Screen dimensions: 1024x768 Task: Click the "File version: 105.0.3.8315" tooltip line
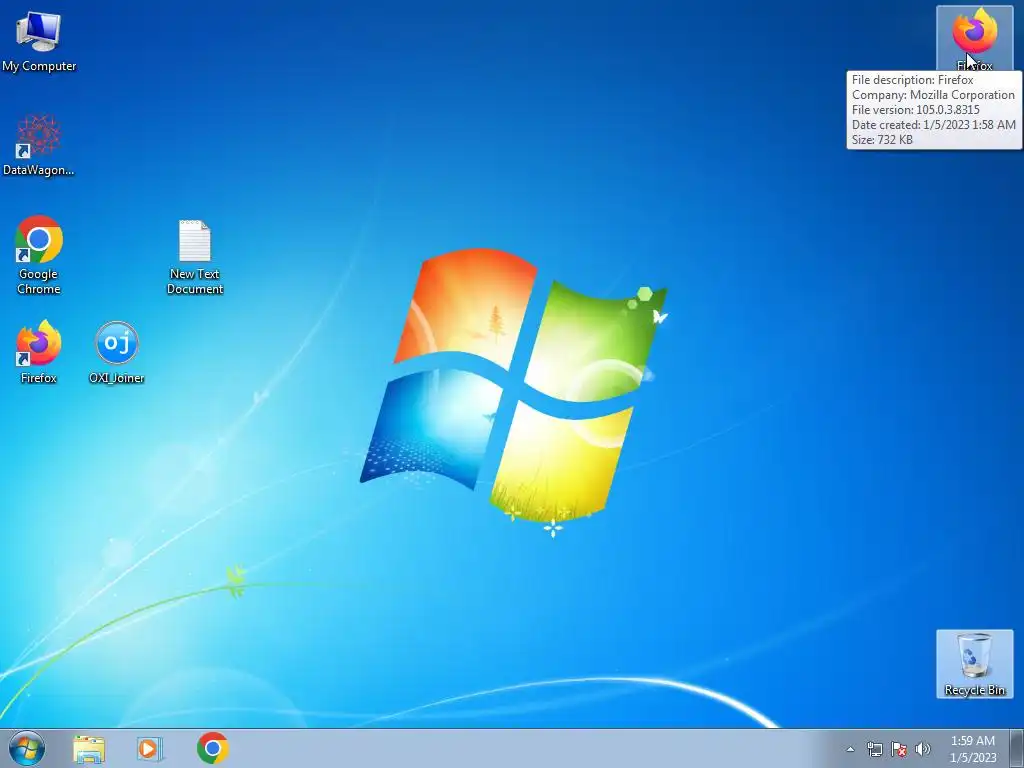[x=916, y=110]
